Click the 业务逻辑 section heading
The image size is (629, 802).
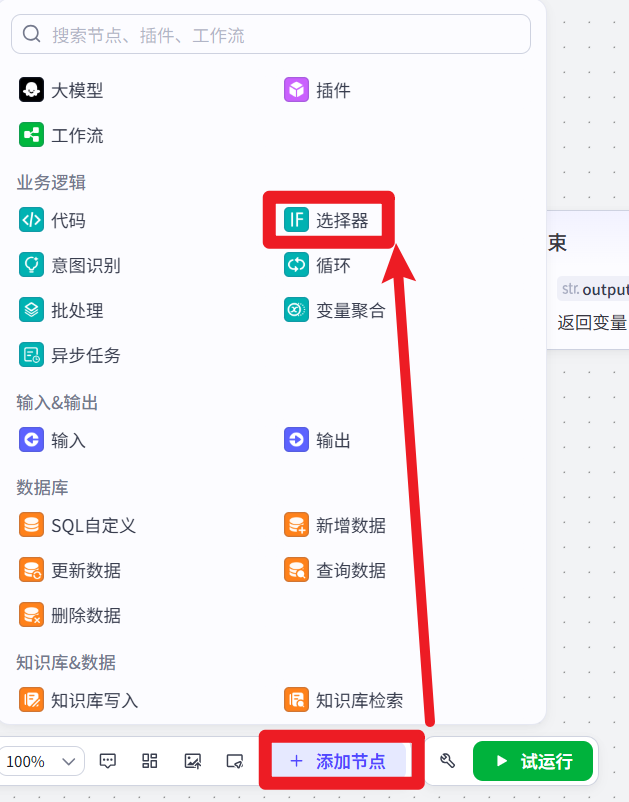point(51,182)
